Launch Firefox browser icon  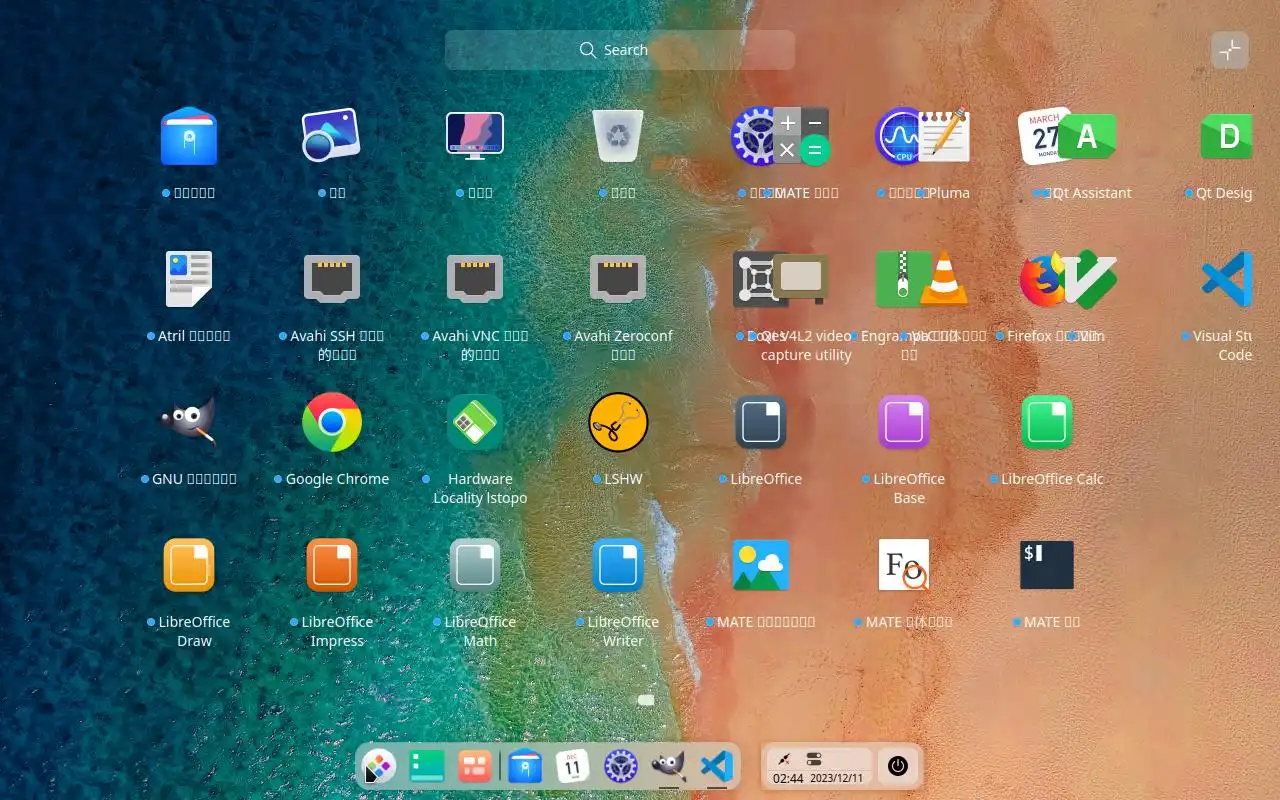point(1042,279)
